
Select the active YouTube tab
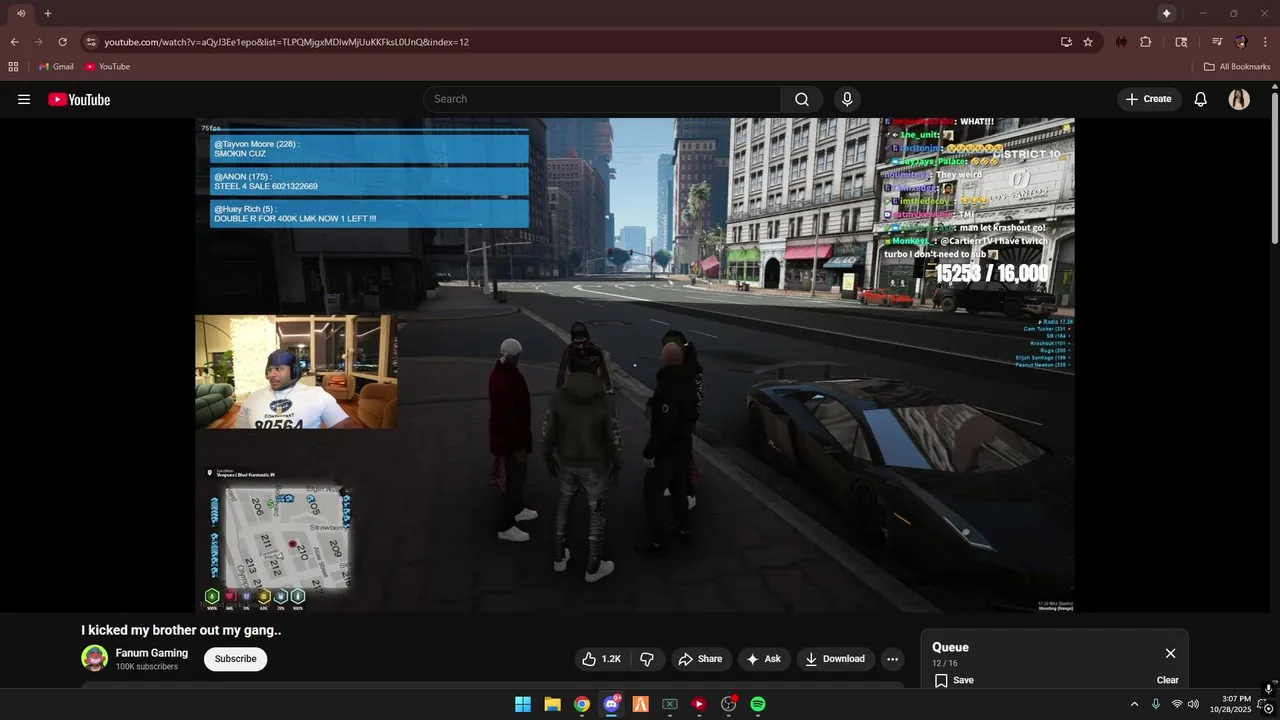(x=20, y=13)
